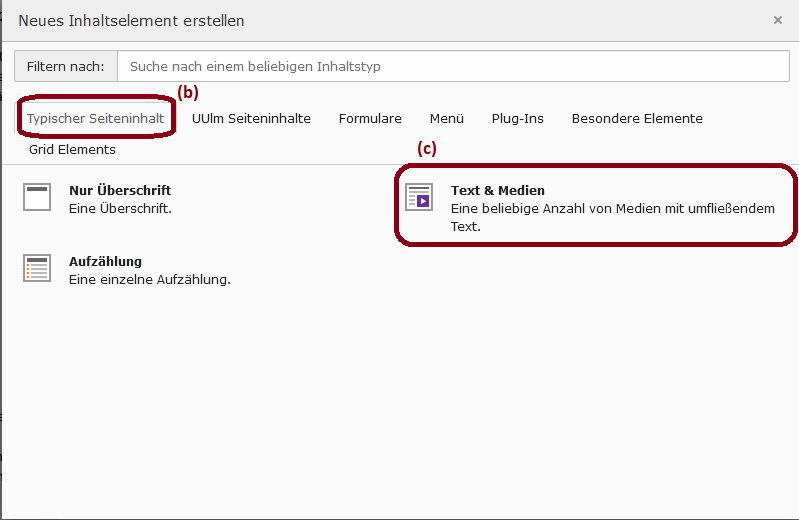Click 'Eine einzelne Aufzählung.' description
The image size is (799, 520).
pos(150,279)
